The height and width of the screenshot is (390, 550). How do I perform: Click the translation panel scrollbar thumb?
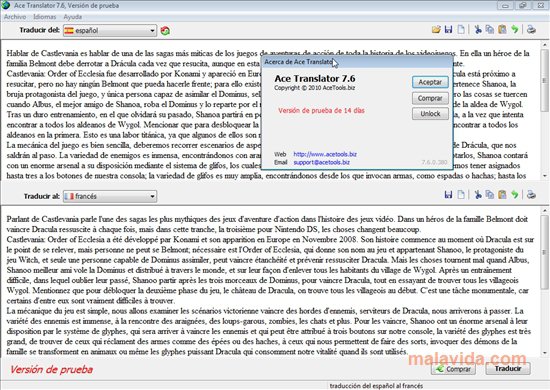click(x=544, y=252)
